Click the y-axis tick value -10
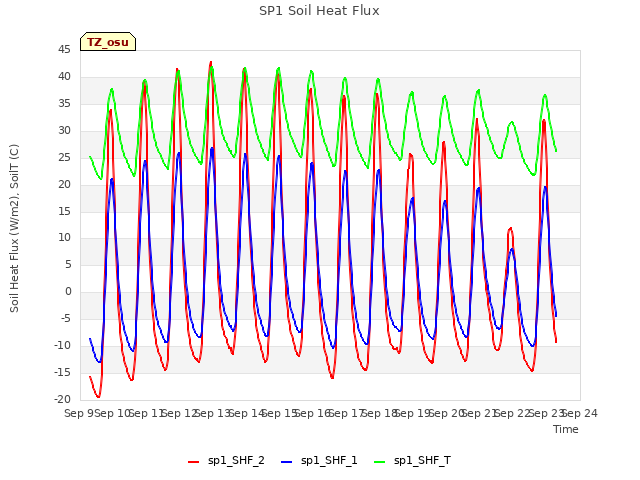640x480 pixels. (62, 345)
